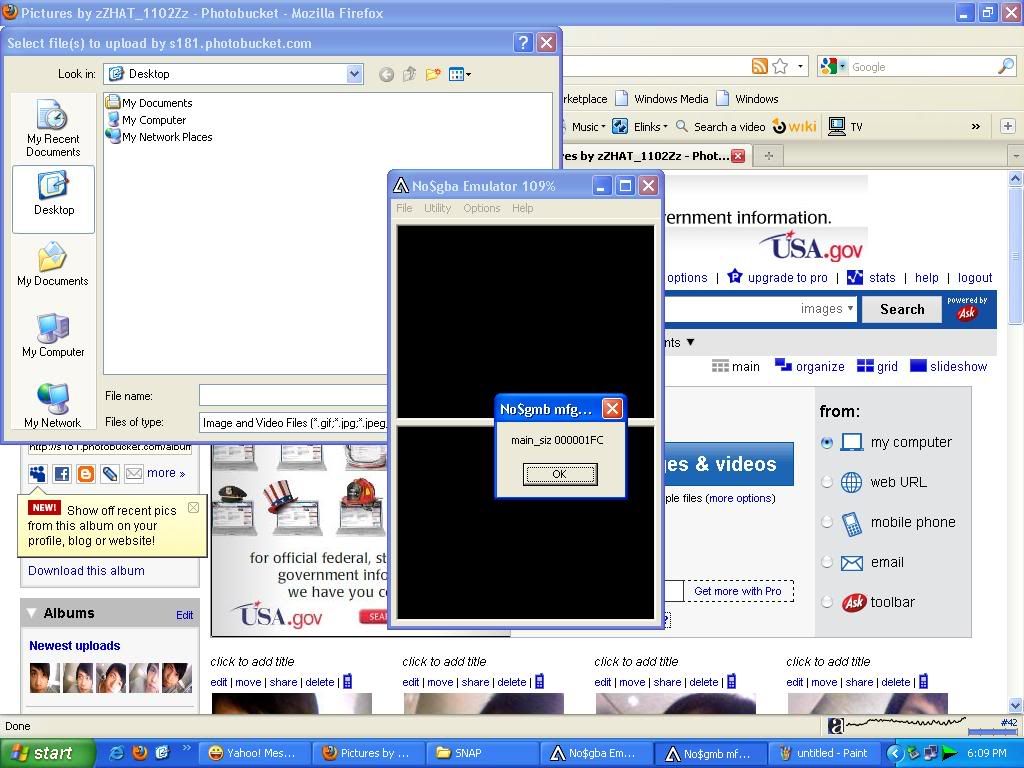Click the Up One Level folder icon
Image resolution: width=1024 pixels, height=768 pixels.
click(x=409, y=74)
